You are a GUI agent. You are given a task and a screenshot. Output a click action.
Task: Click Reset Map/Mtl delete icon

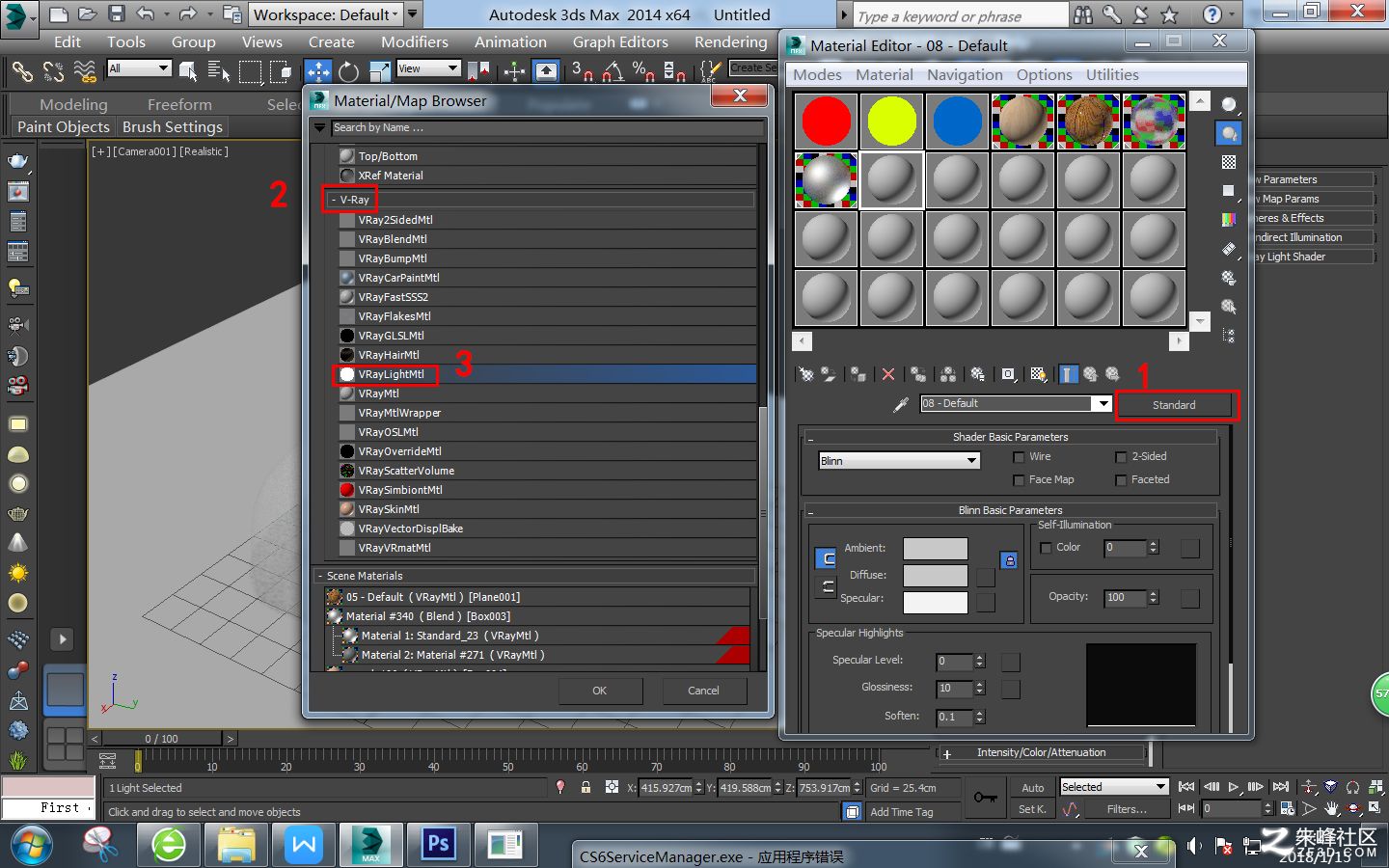[888, 374]
